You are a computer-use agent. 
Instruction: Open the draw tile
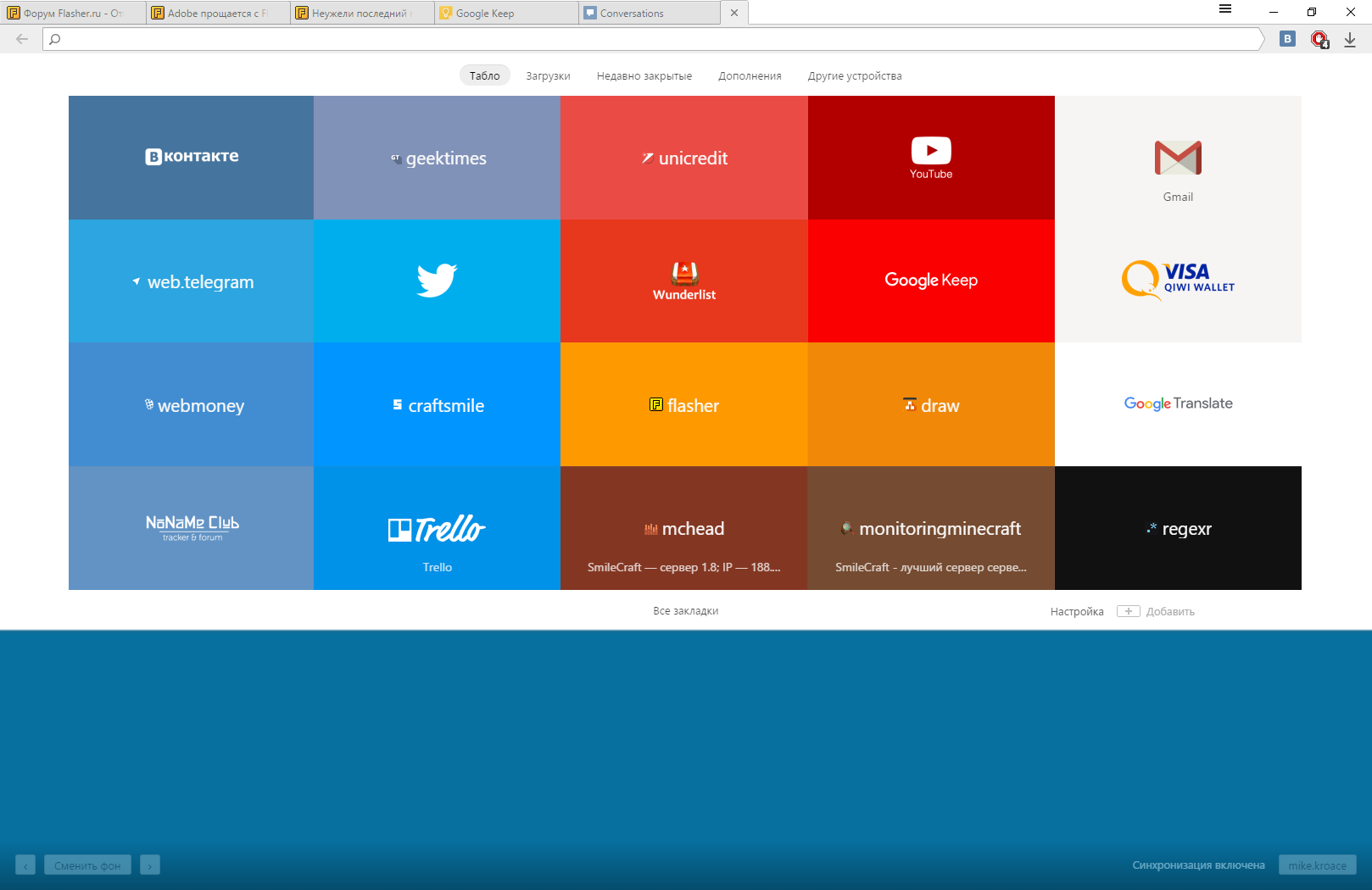tap(931, 404)
